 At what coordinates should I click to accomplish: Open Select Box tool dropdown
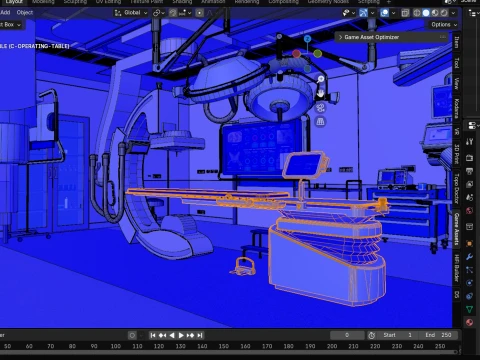click(x=11, y=25)
